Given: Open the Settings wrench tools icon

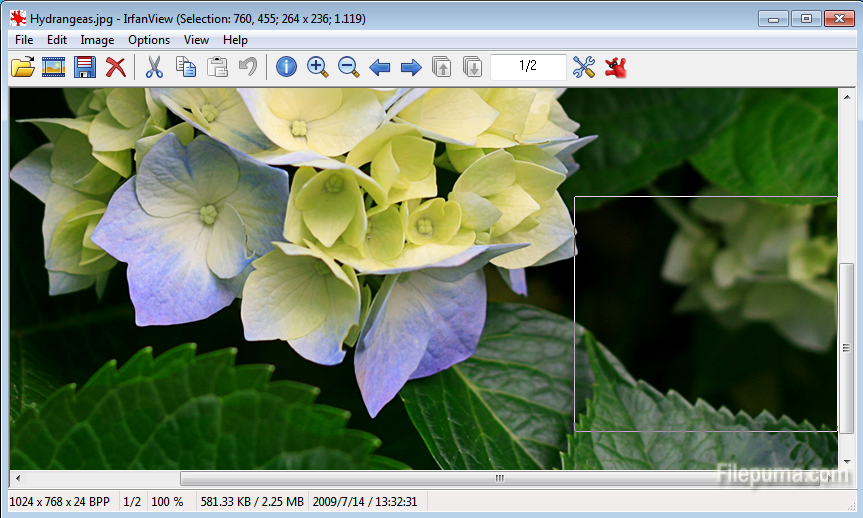Looking at the screenshot, I should pos(584,67).
